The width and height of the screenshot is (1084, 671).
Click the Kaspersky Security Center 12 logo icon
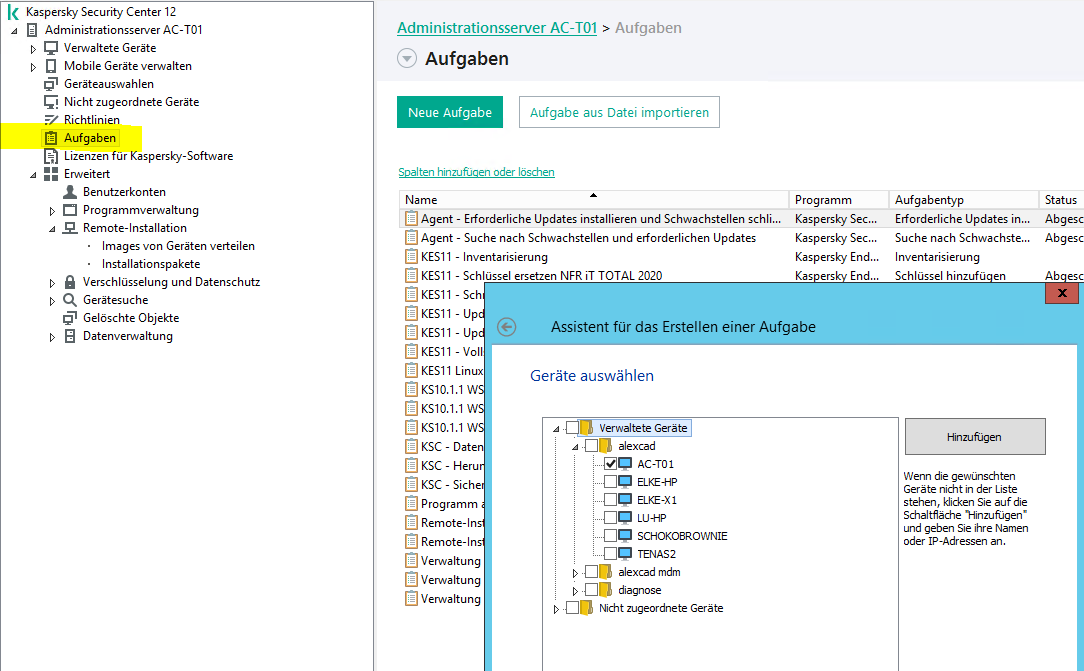(12, 12)
